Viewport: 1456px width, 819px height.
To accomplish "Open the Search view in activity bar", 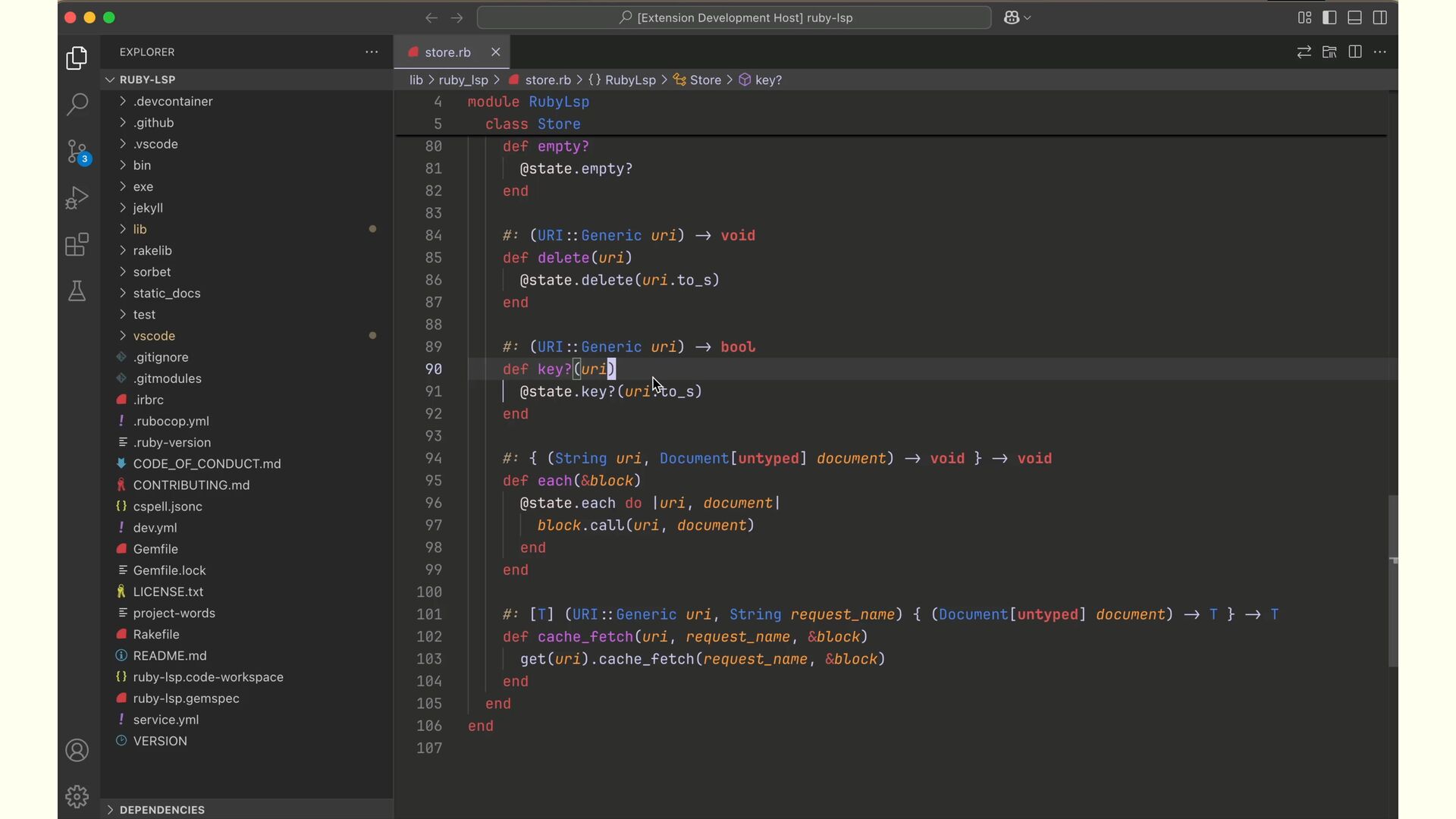I will coord(77,104).
